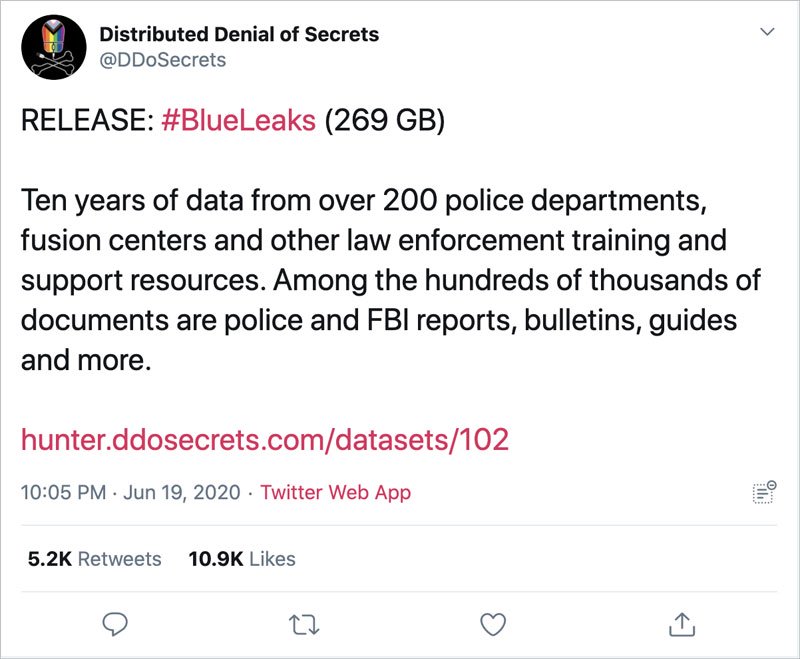
Task: Click the "RELEASE:" word in the tweet
Action: [86, 121]
